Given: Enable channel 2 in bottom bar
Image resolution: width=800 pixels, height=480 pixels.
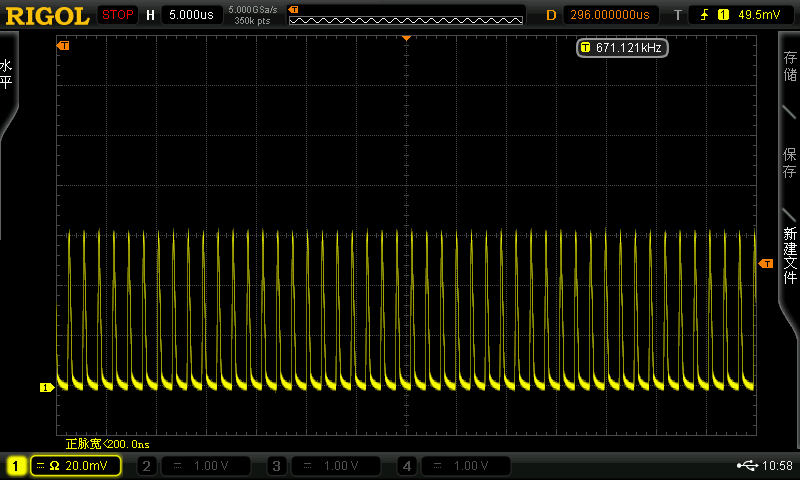Looking at the screenshot, I should [146, 466].
